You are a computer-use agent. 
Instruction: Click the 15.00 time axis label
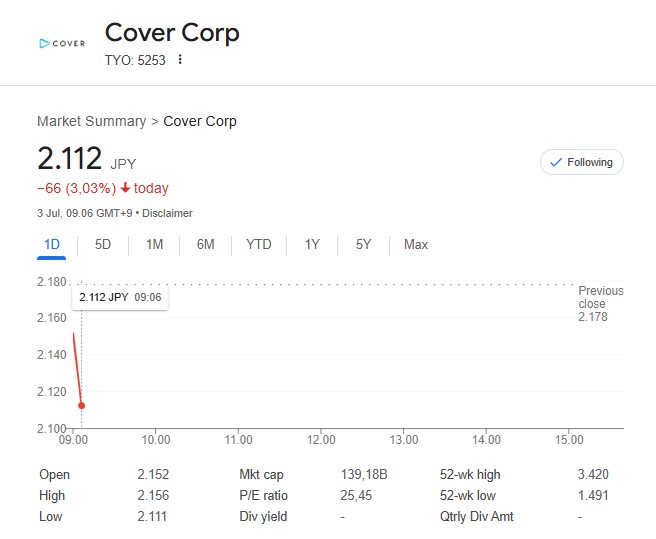569,440
